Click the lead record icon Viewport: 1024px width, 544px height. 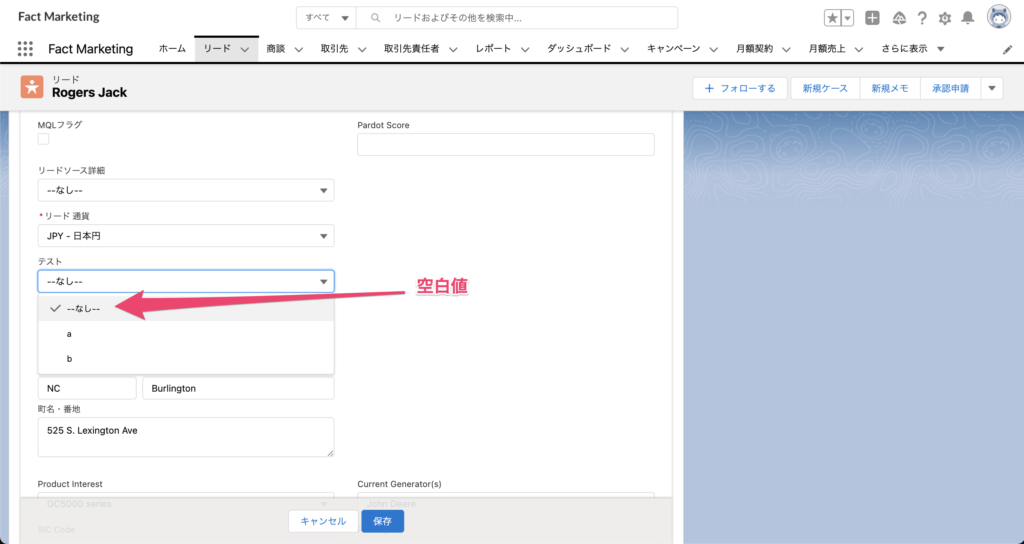coord(31,86)
